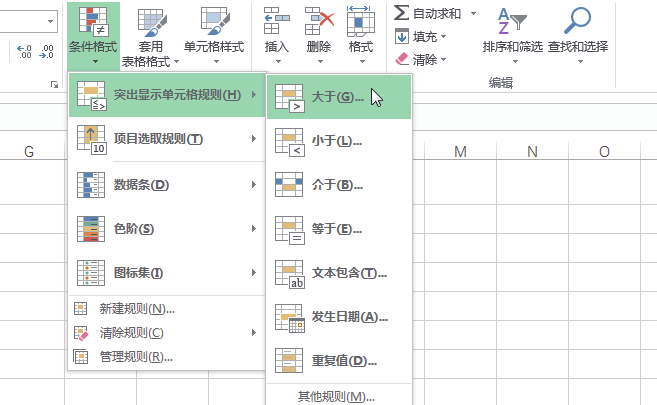Open 单元格样式 cell styles gallery
This screenshot has height=405, width=657.
[214, 36]
